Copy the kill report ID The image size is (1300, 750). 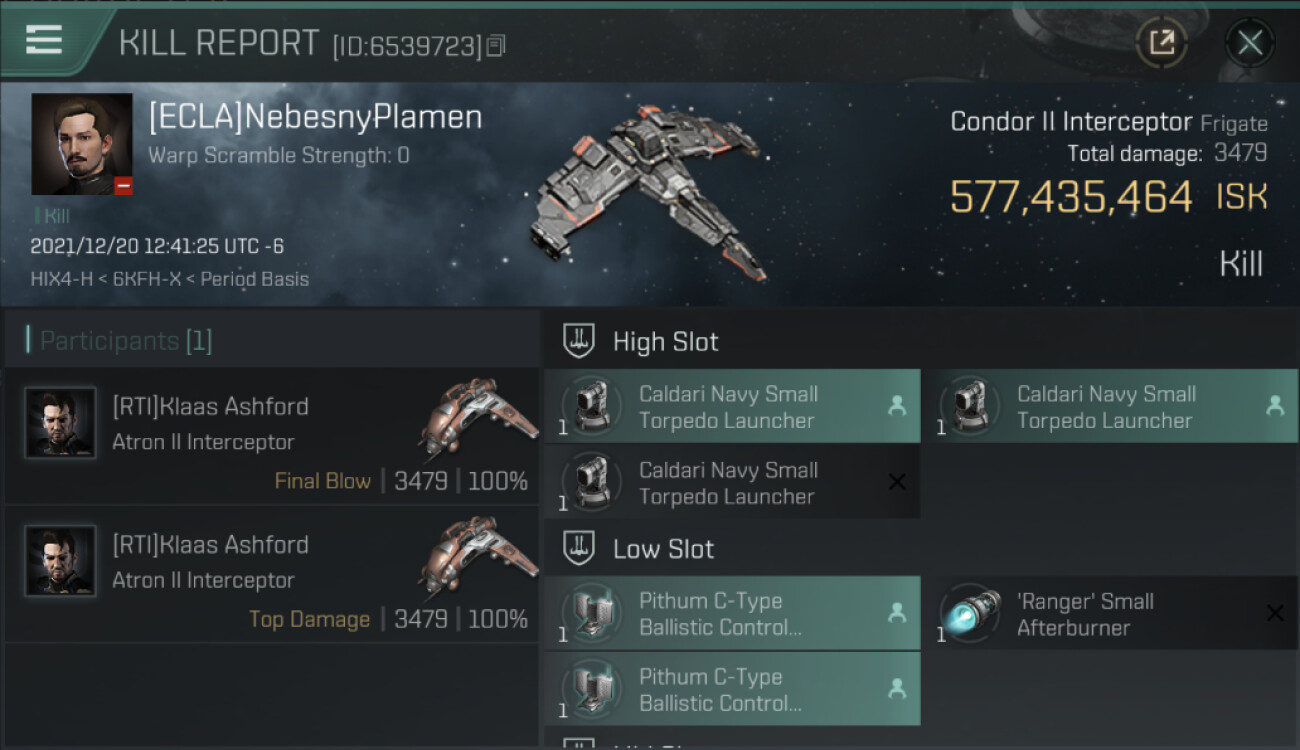496,45
